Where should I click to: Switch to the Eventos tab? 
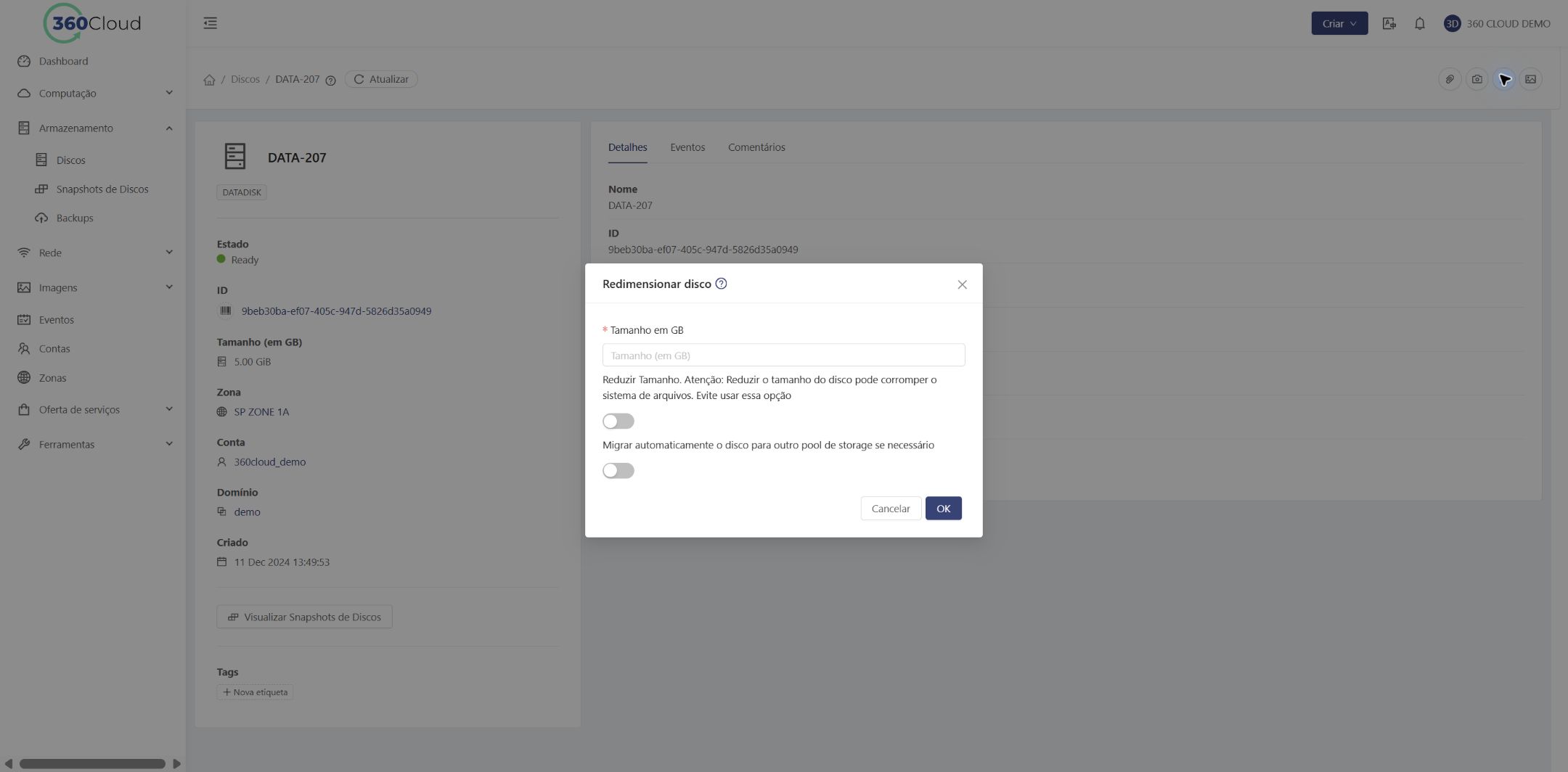(687, 147)
